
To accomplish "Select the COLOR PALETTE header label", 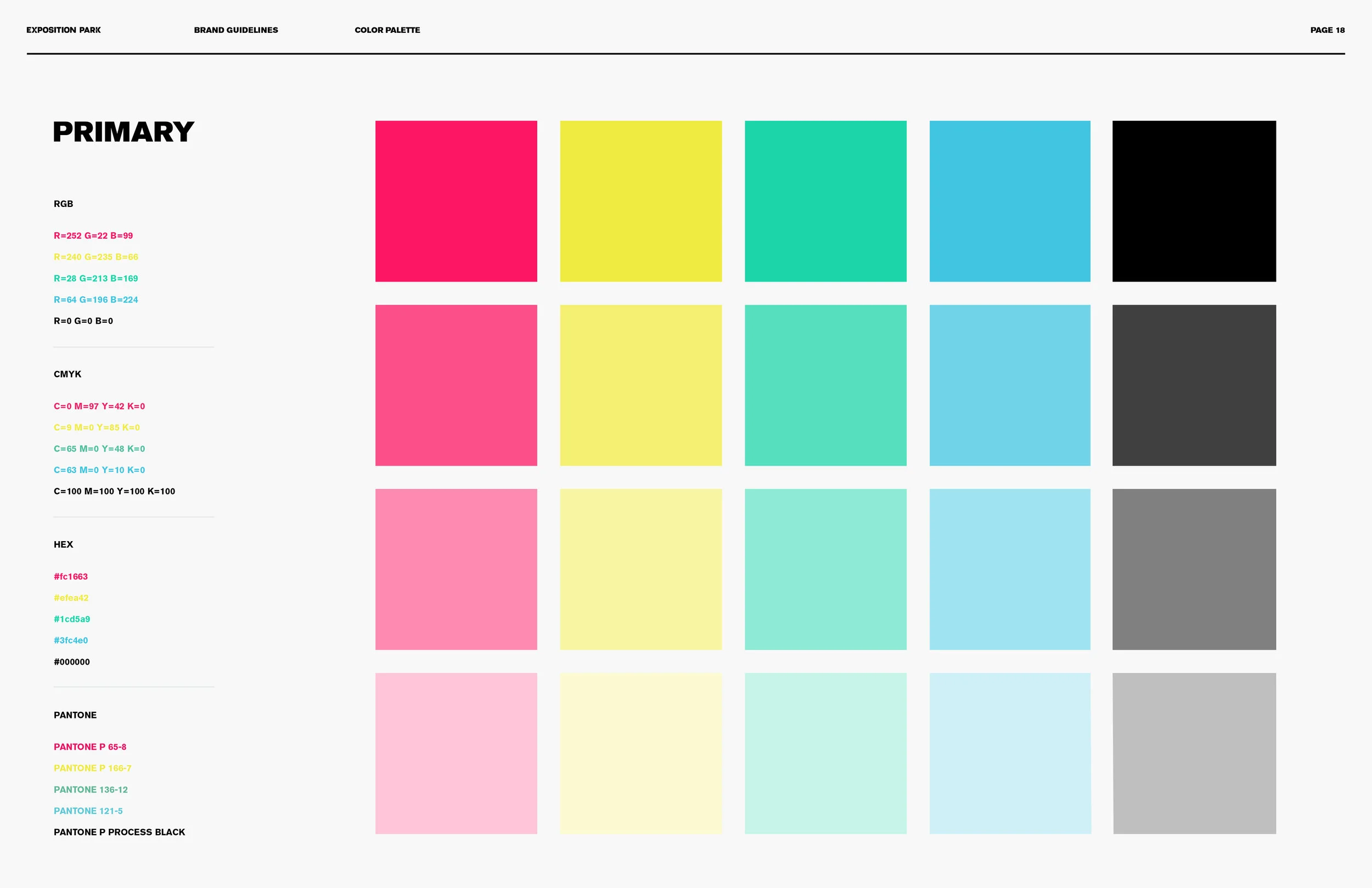I will [387, 30].
